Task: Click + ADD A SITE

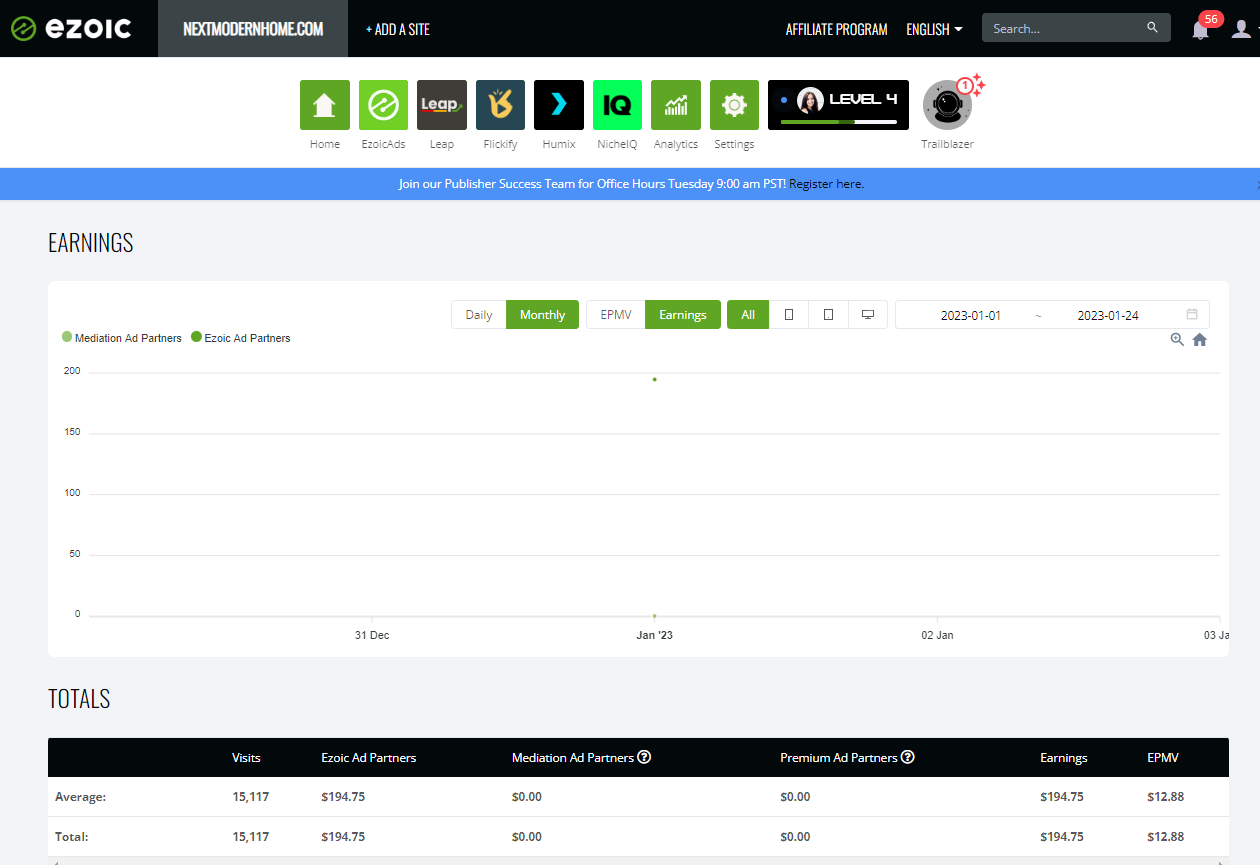Action: (x=398, y=29)
